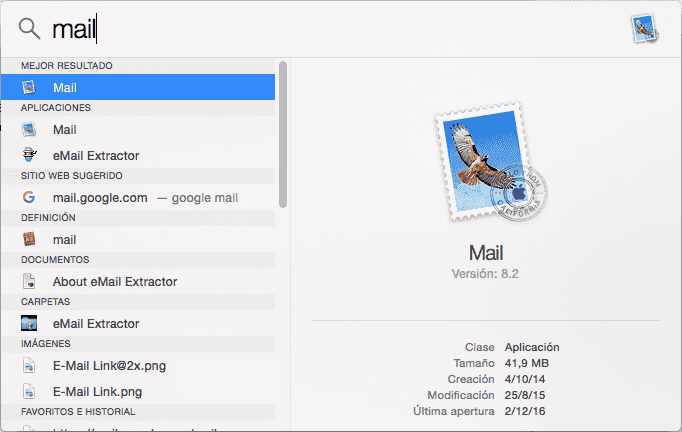Open the mail.google.com suggested website
The width and height of the screenshot is (682, 432).
pyautogui.click(x=138, y=198)
